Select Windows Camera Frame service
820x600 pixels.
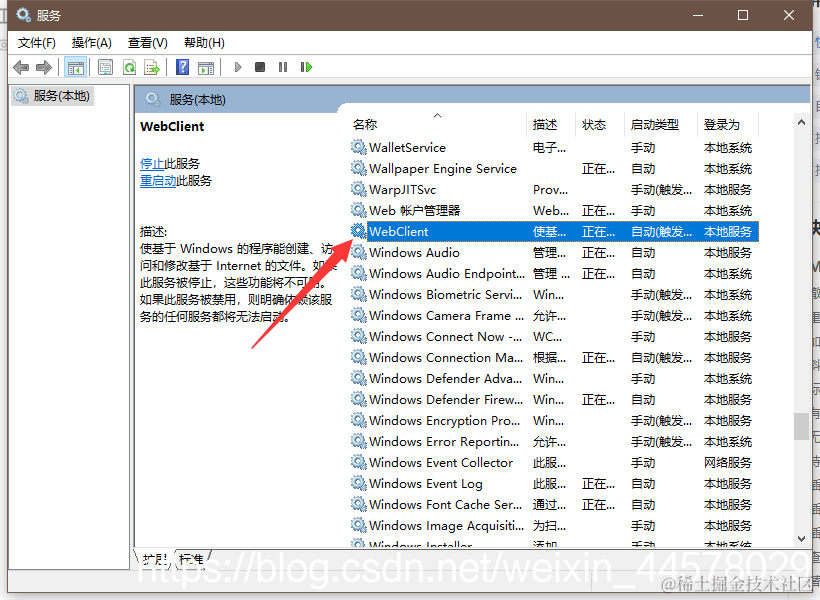554,315
